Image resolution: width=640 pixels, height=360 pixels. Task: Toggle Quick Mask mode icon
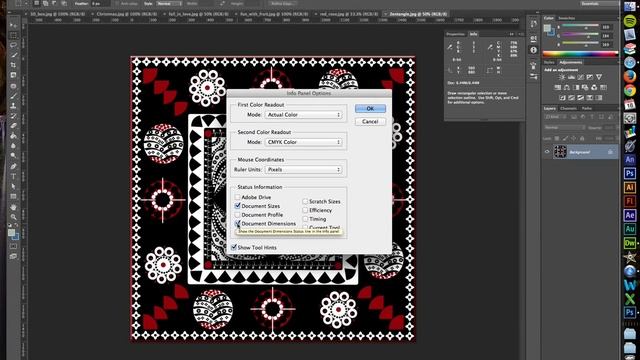[13, 247]
